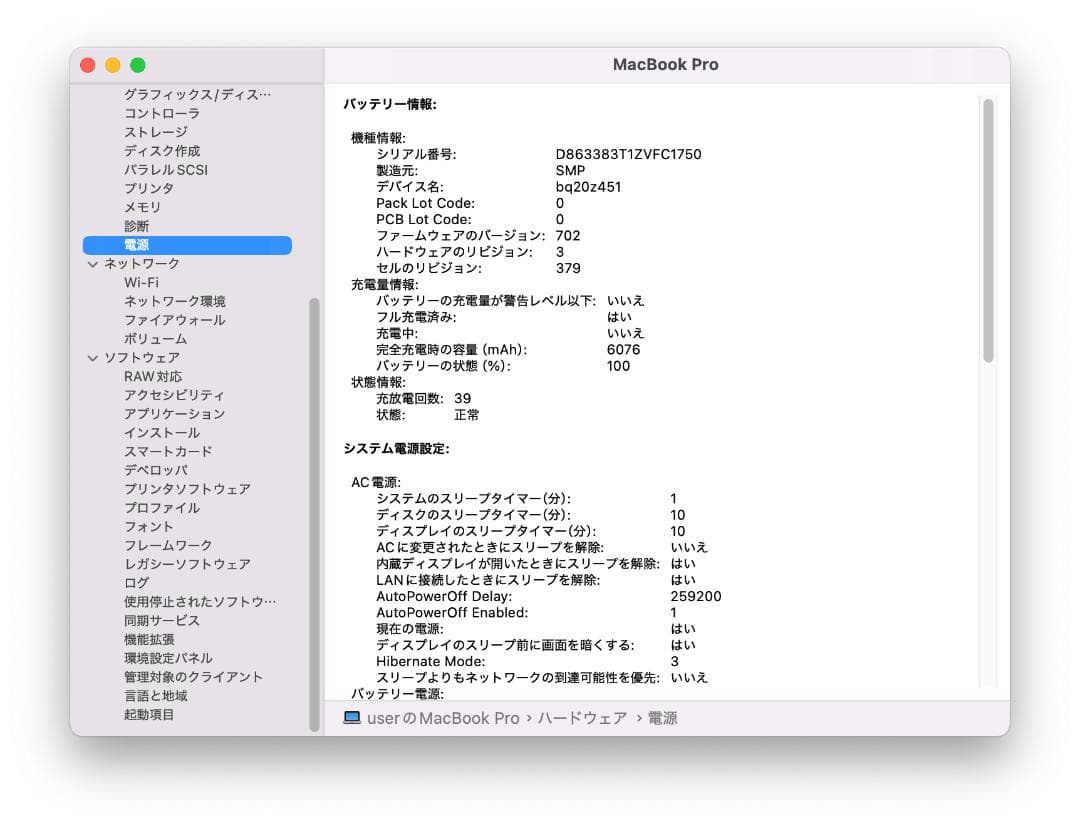Select ファイアウォール in sidebar
Image resolution: width=1080 pixels, height=829 pixels.
point(174,320)
